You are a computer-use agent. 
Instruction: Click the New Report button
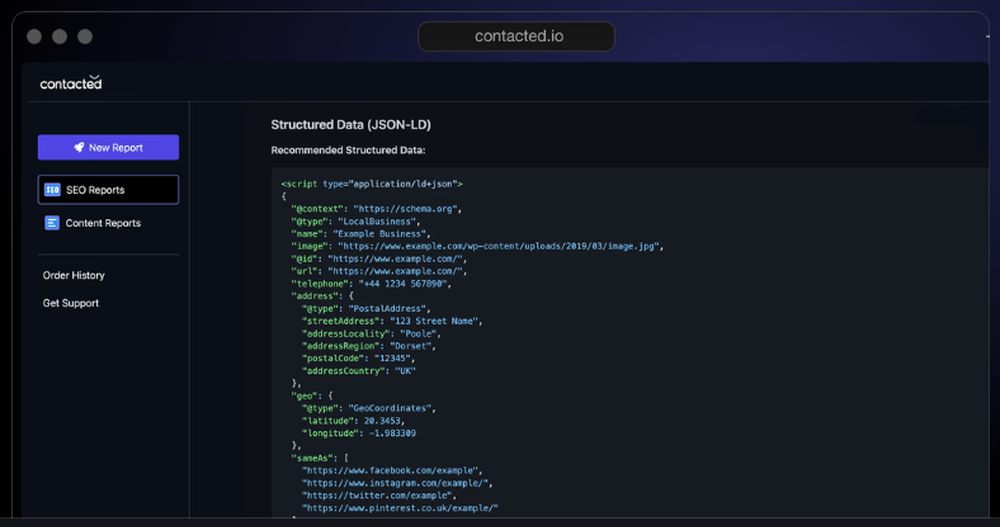(x=108, y=147)
